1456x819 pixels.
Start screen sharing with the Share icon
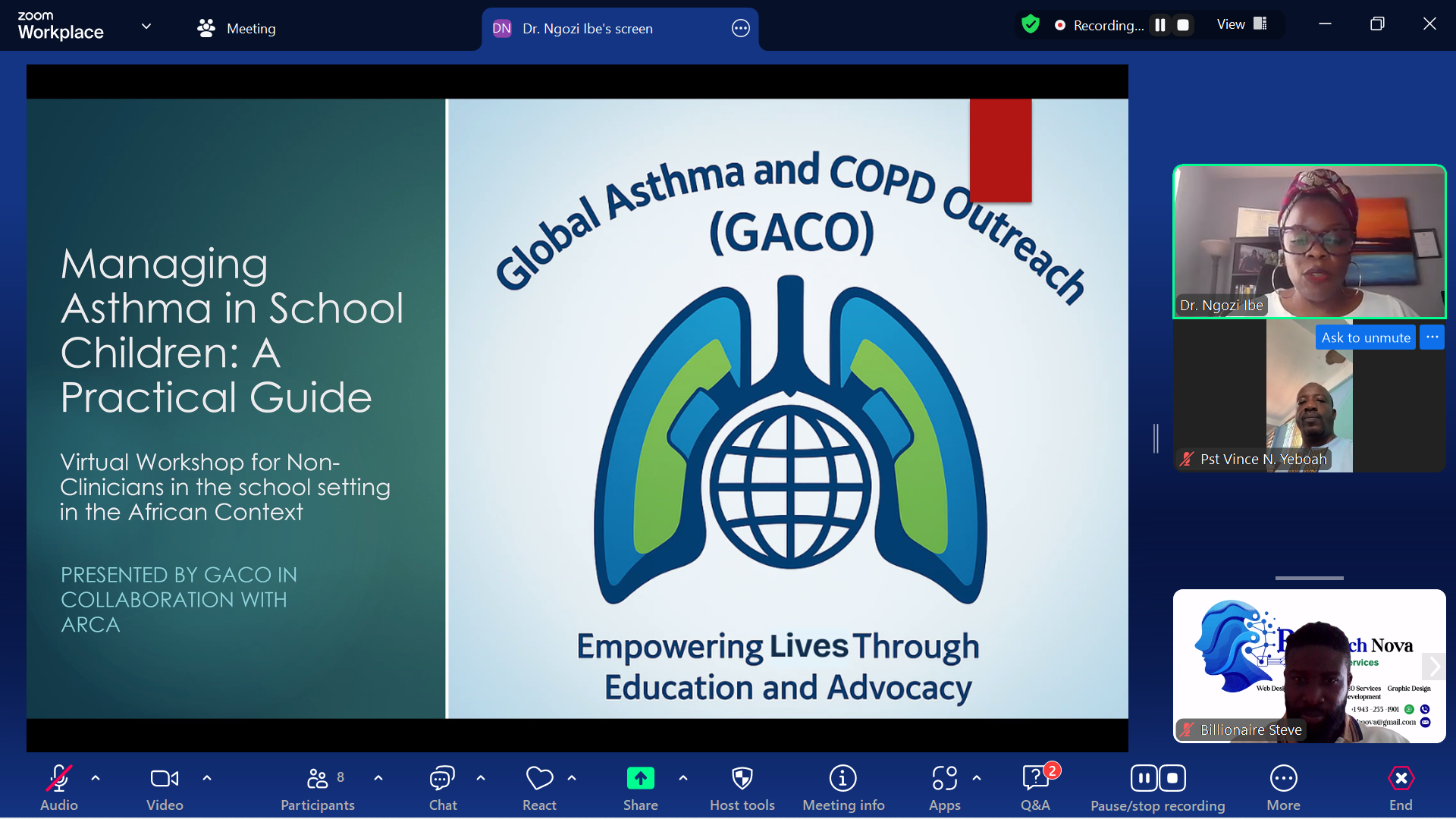[x=641, y=778]
